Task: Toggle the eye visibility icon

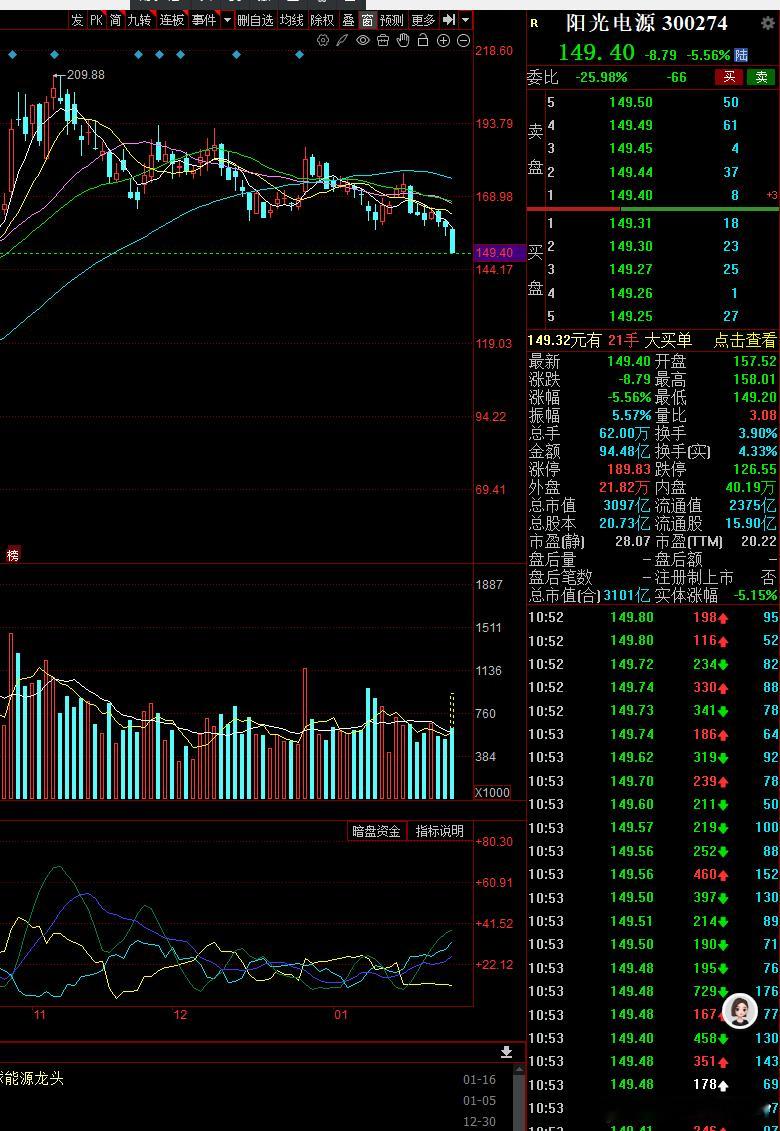Action: click(x=363, y=40)
